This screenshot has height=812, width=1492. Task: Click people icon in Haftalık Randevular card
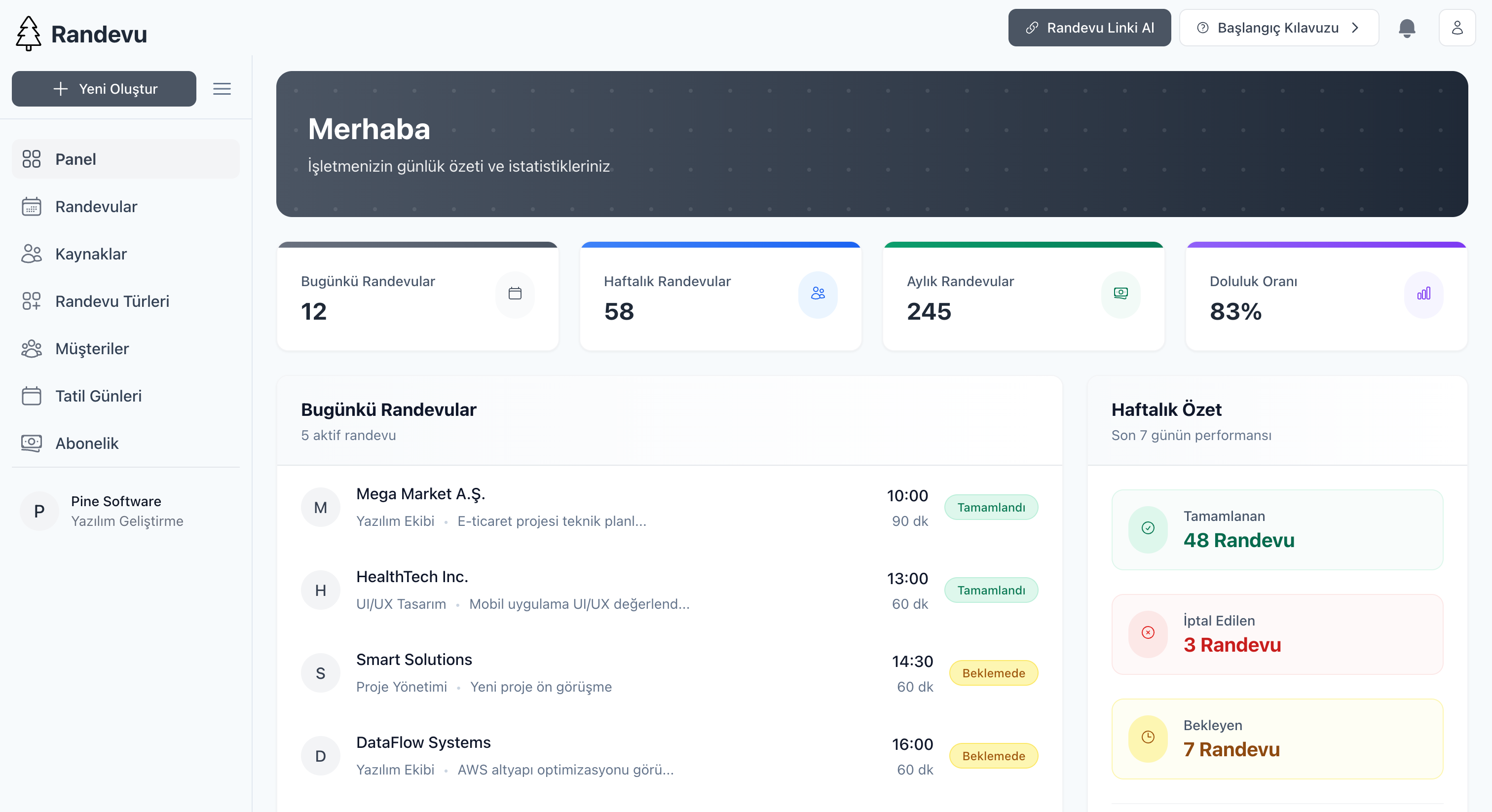817,294
